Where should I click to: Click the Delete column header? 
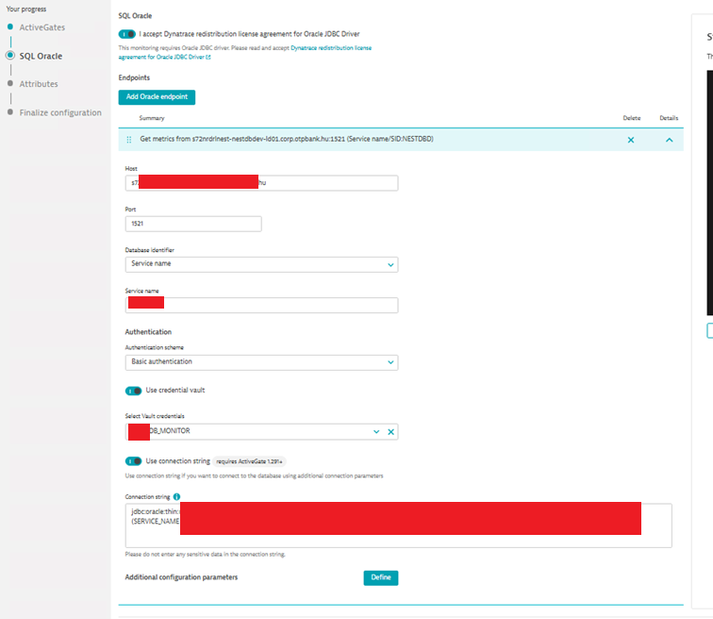click(632, 118)
